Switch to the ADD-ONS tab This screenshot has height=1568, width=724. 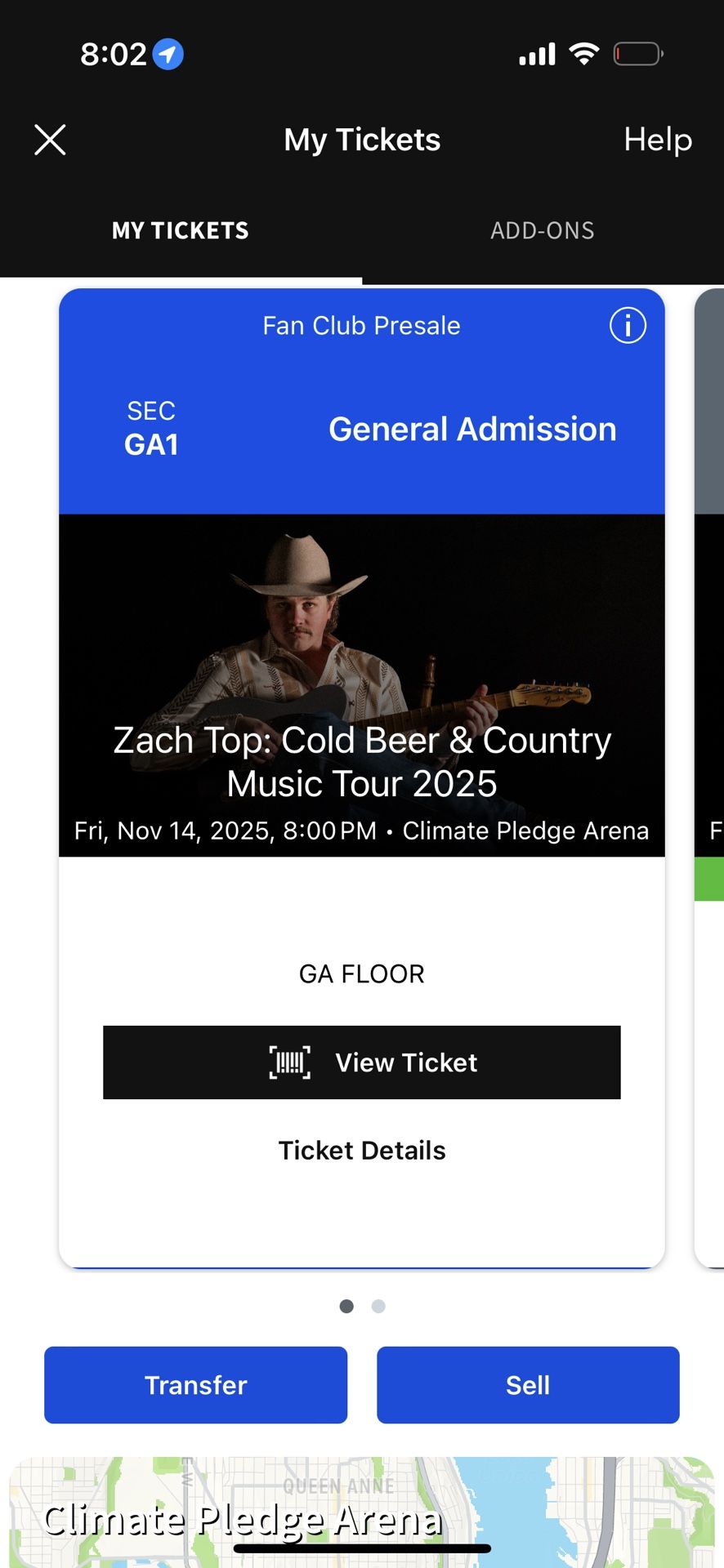click(x=542, y=230)
